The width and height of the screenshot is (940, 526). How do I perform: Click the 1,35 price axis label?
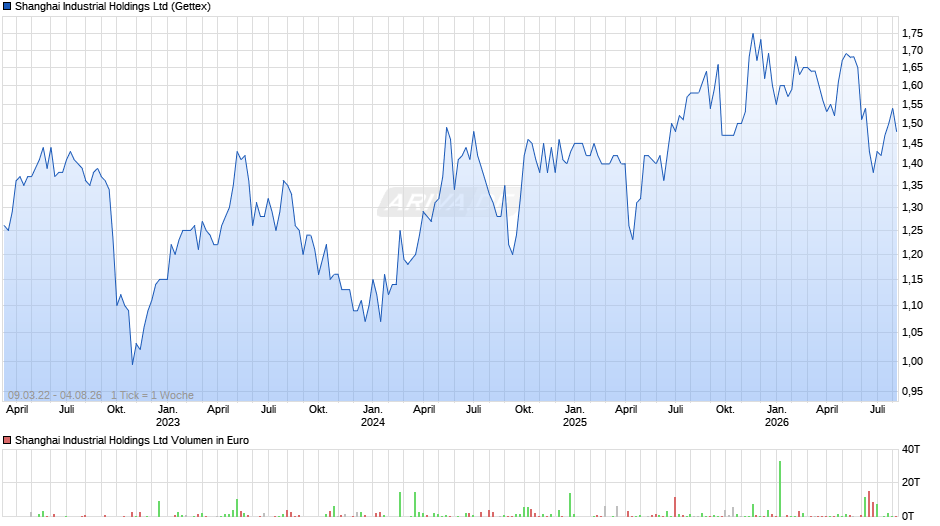(x=912, y=185)
